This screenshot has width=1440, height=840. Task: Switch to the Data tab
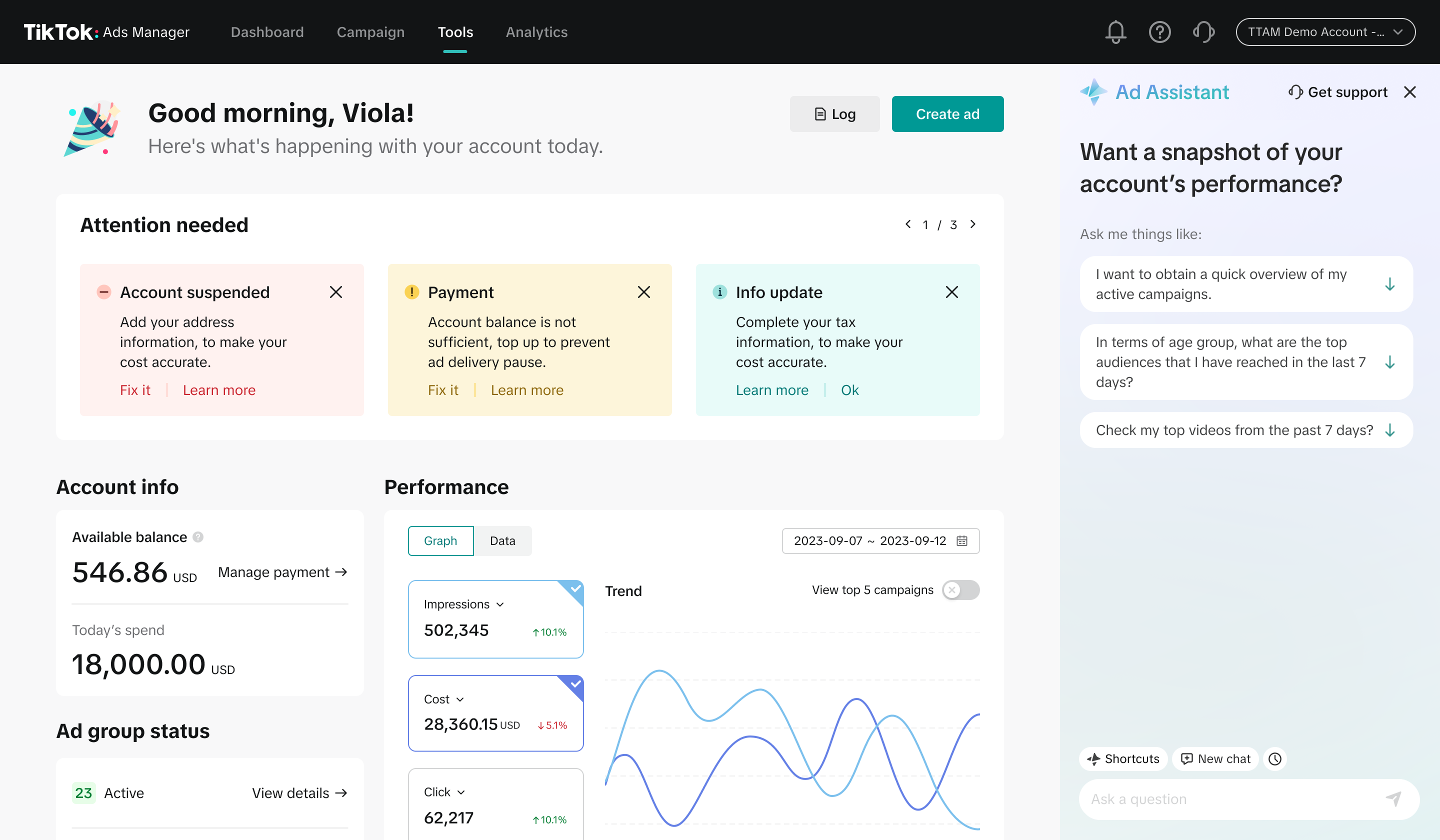pyautogui.click(x=502, y=540)
